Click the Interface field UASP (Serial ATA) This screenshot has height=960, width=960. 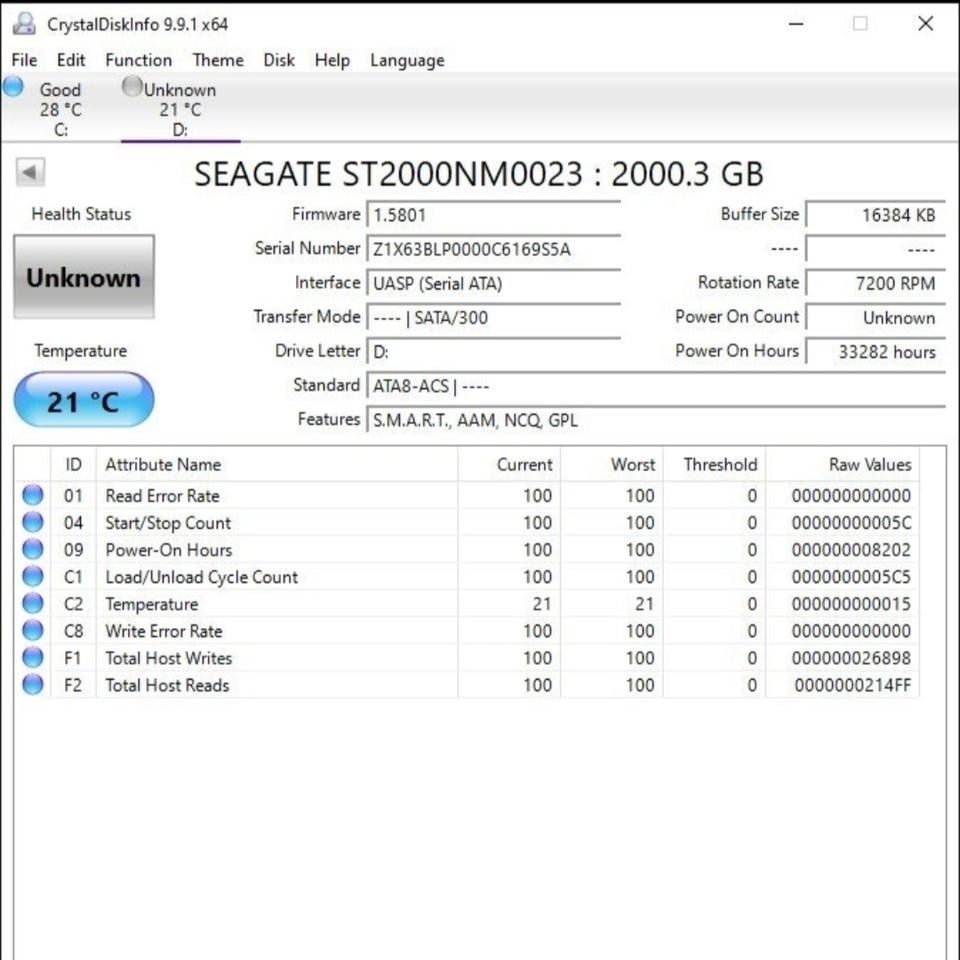(x=493, y=283)
